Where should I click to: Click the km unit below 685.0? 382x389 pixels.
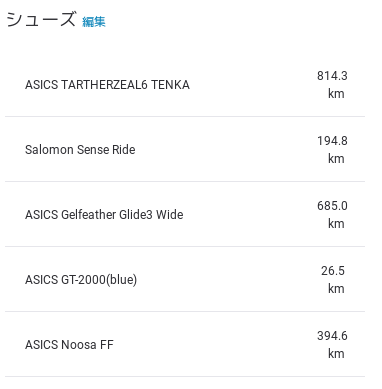[336, 224]
